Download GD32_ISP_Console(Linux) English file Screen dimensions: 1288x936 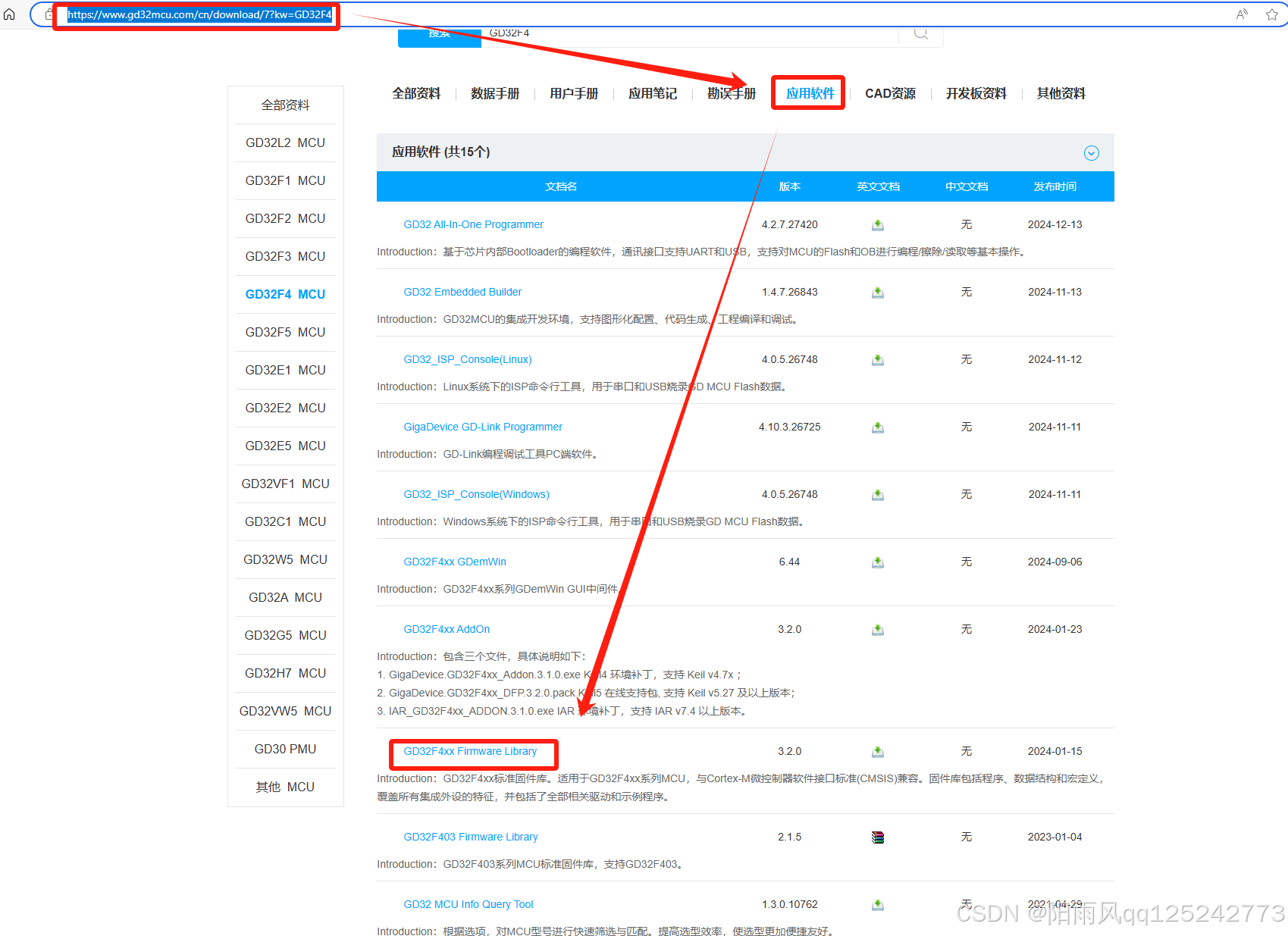[878, 360]
